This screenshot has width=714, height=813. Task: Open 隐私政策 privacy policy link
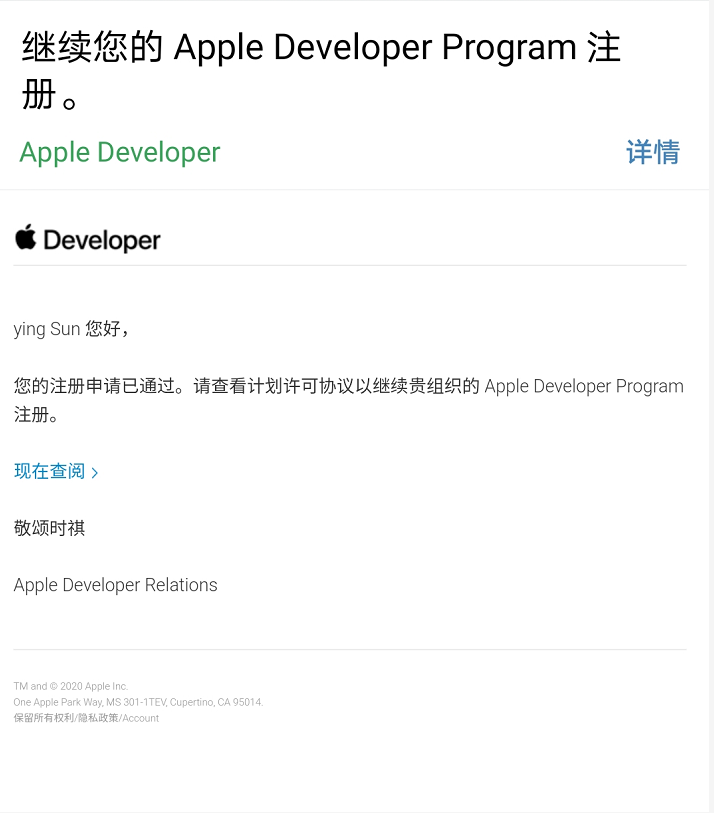pos(98,718)
